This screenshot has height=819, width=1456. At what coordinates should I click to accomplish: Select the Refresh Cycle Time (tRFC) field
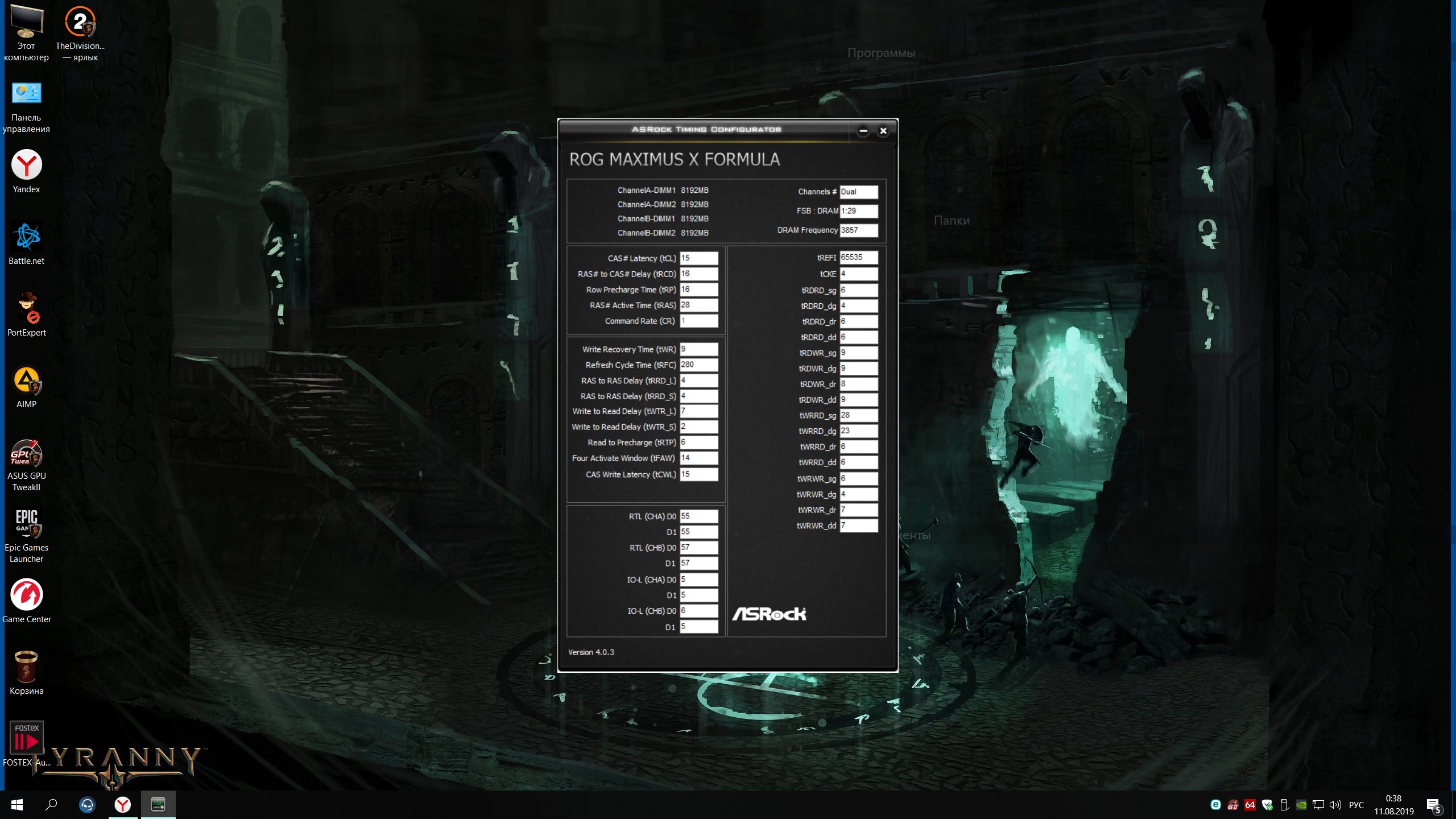pos(699,365)
